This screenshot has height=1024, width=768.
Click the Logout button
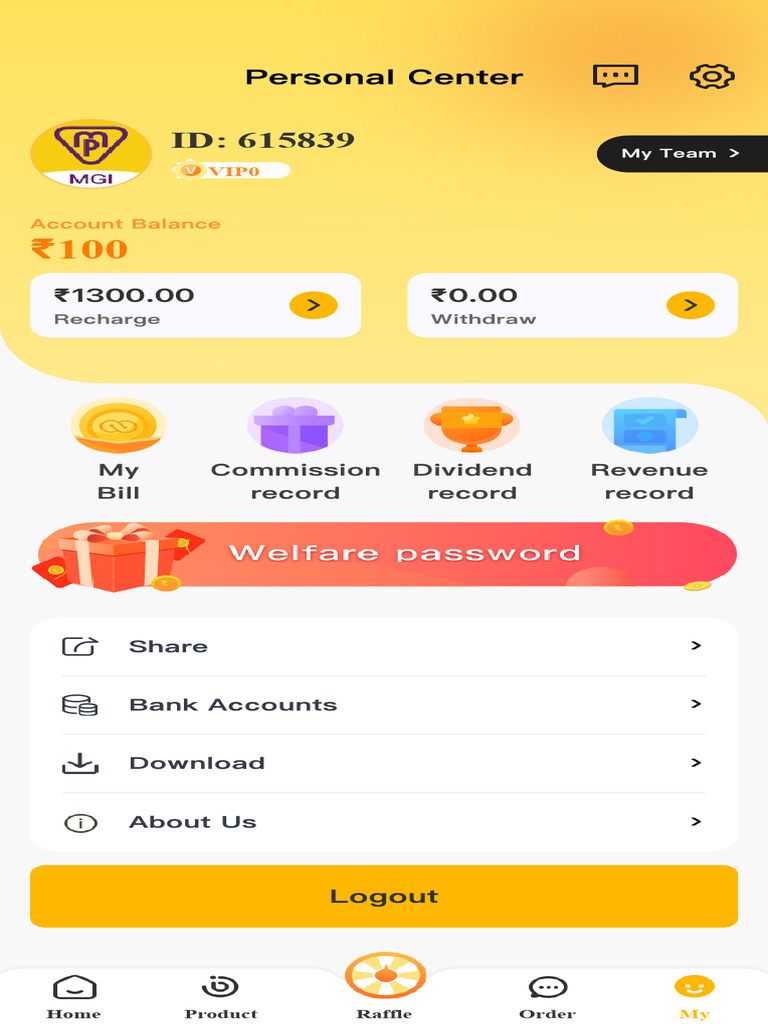tap(384, 896)
